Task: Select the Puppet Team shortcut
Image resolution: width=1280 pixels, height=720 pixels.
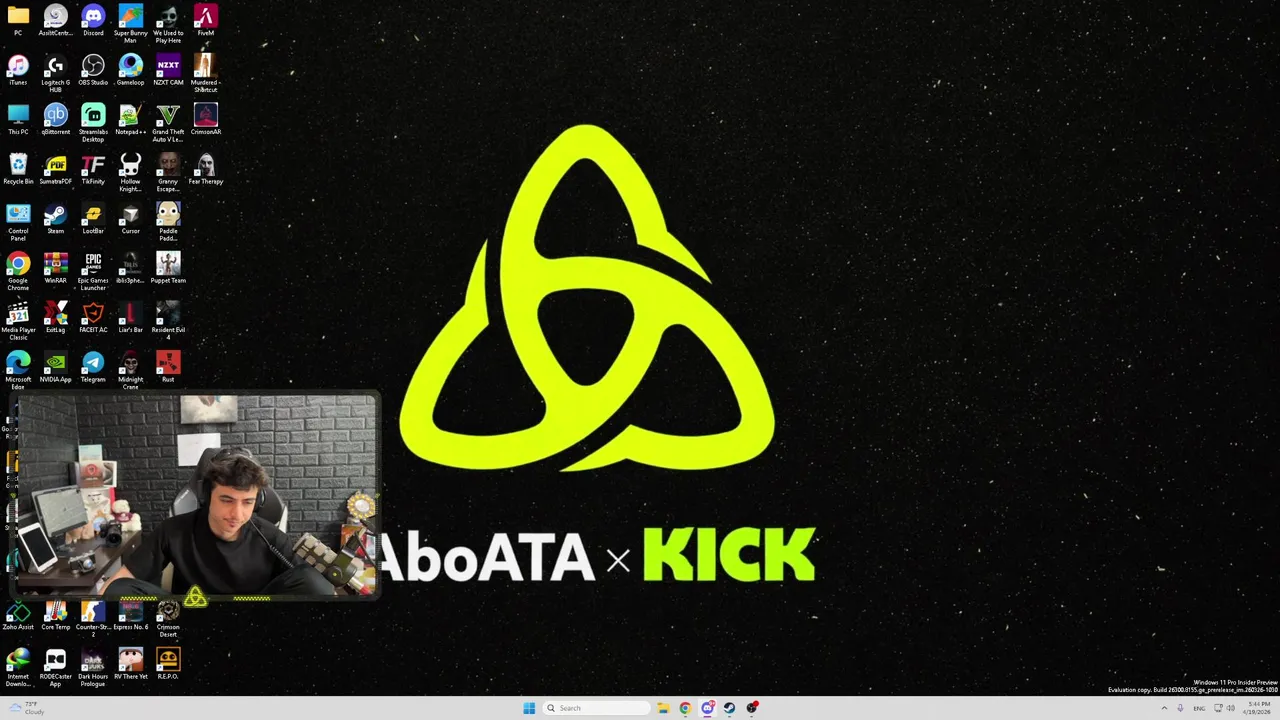Action: (x=168, y=268)
